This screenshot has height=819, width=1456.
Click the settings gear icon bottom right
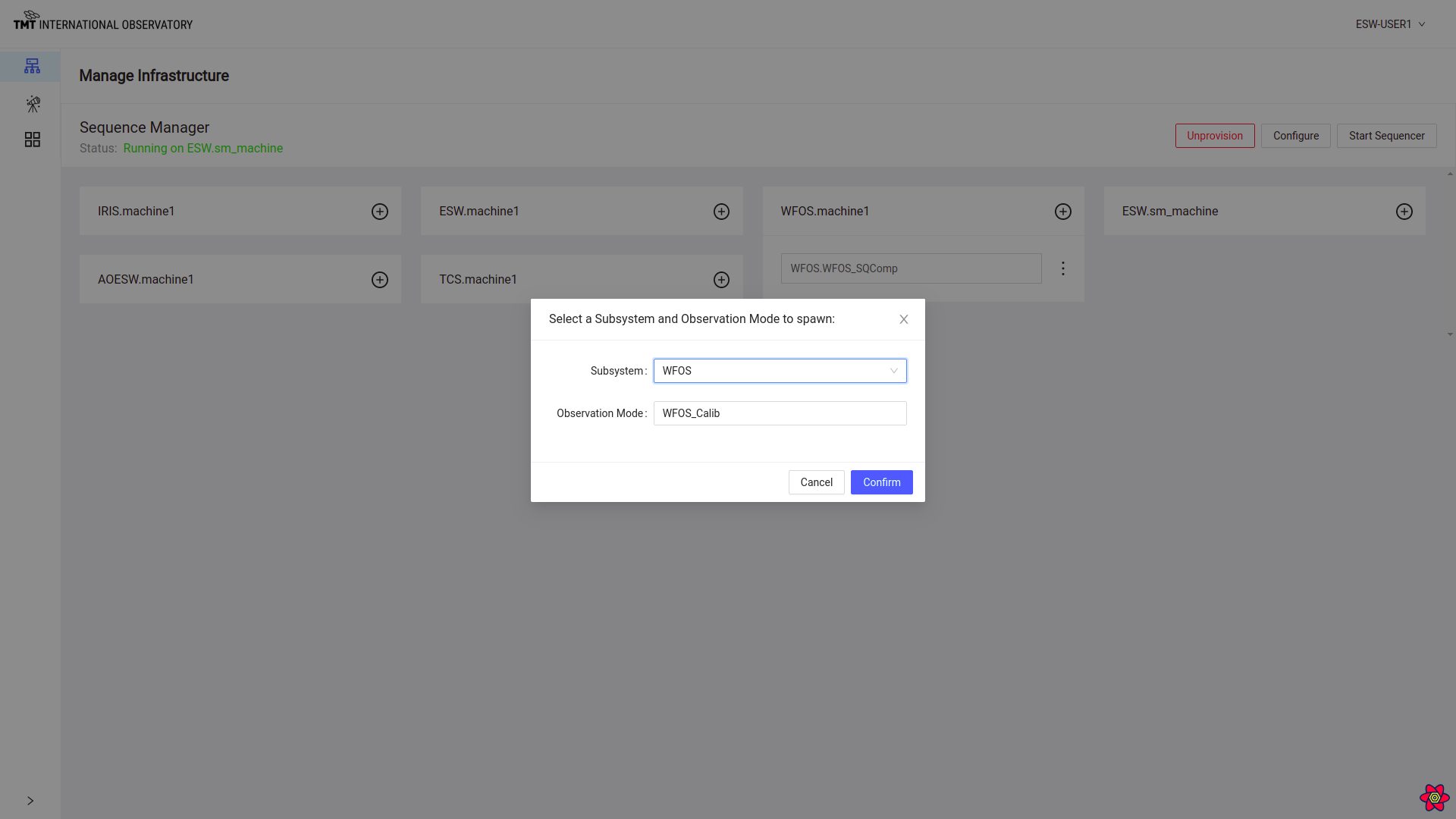[x=1434, y=798]
